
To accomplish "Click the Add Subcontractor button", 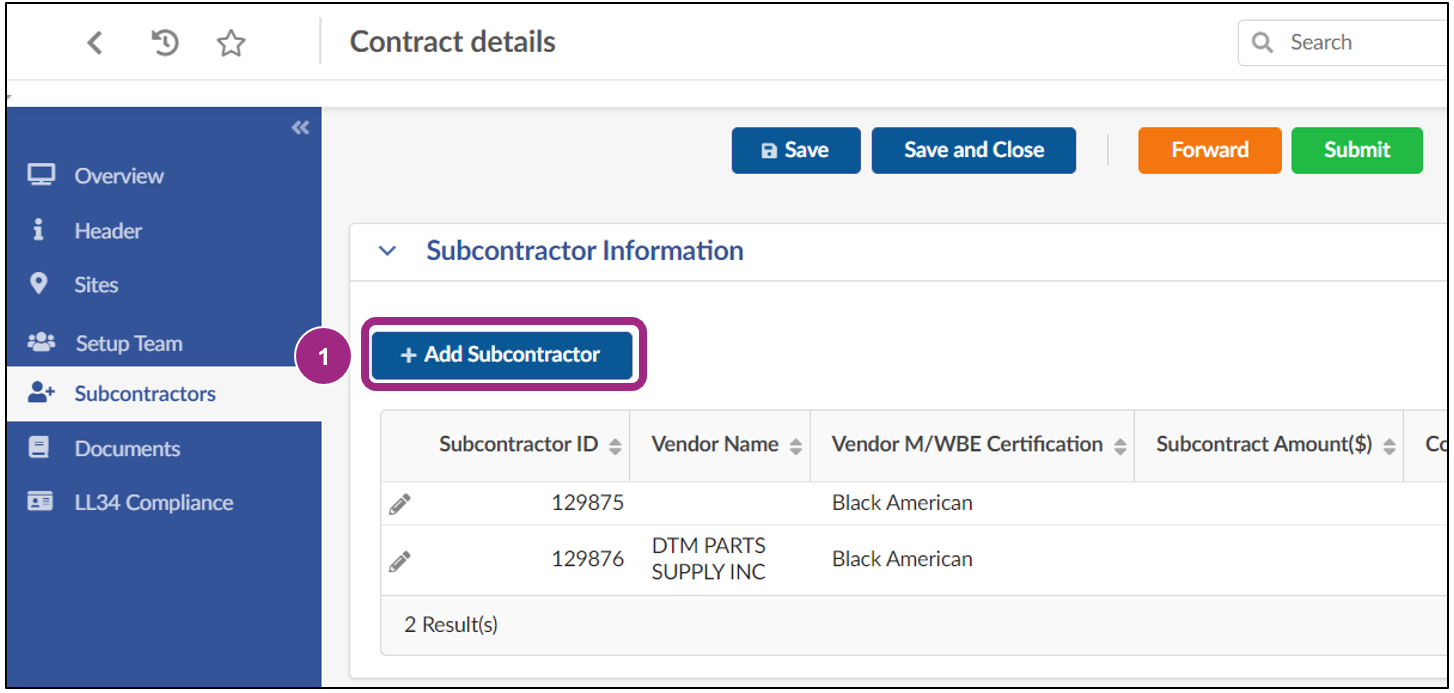I will click(x=502, y=354).
